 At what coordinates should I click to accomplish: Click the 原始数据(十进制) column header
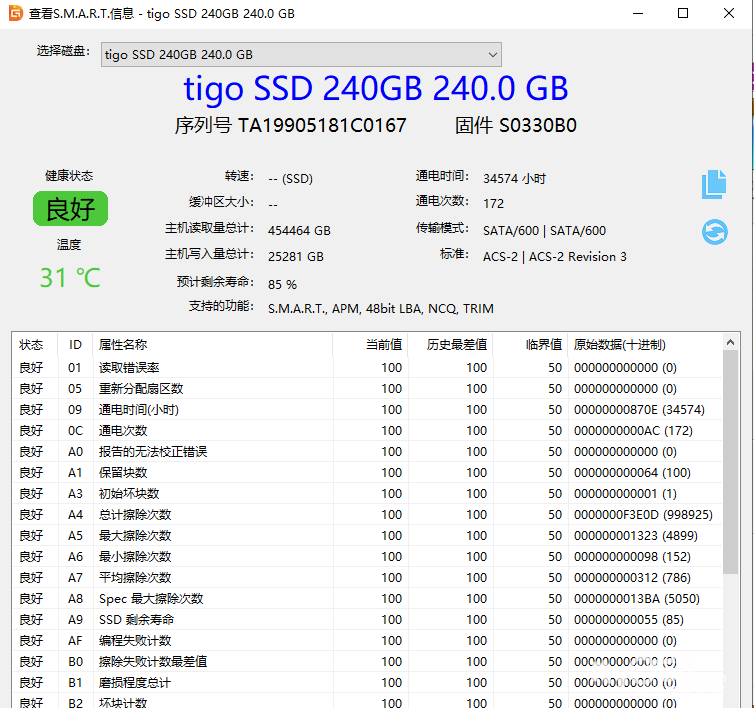point(618,344)
